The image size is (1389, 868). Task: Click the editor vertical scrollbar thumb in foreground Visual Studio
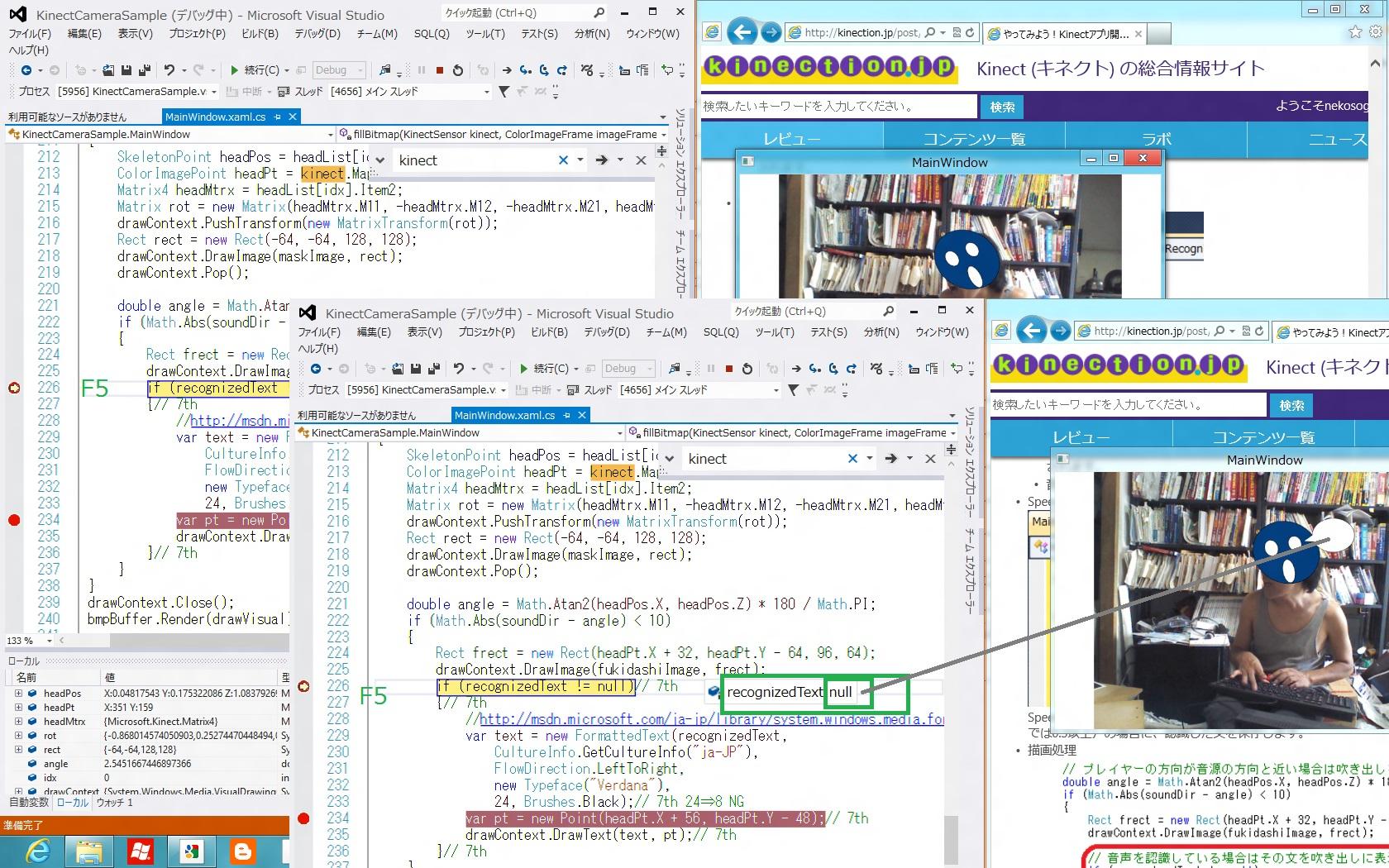tap(951, 840)
